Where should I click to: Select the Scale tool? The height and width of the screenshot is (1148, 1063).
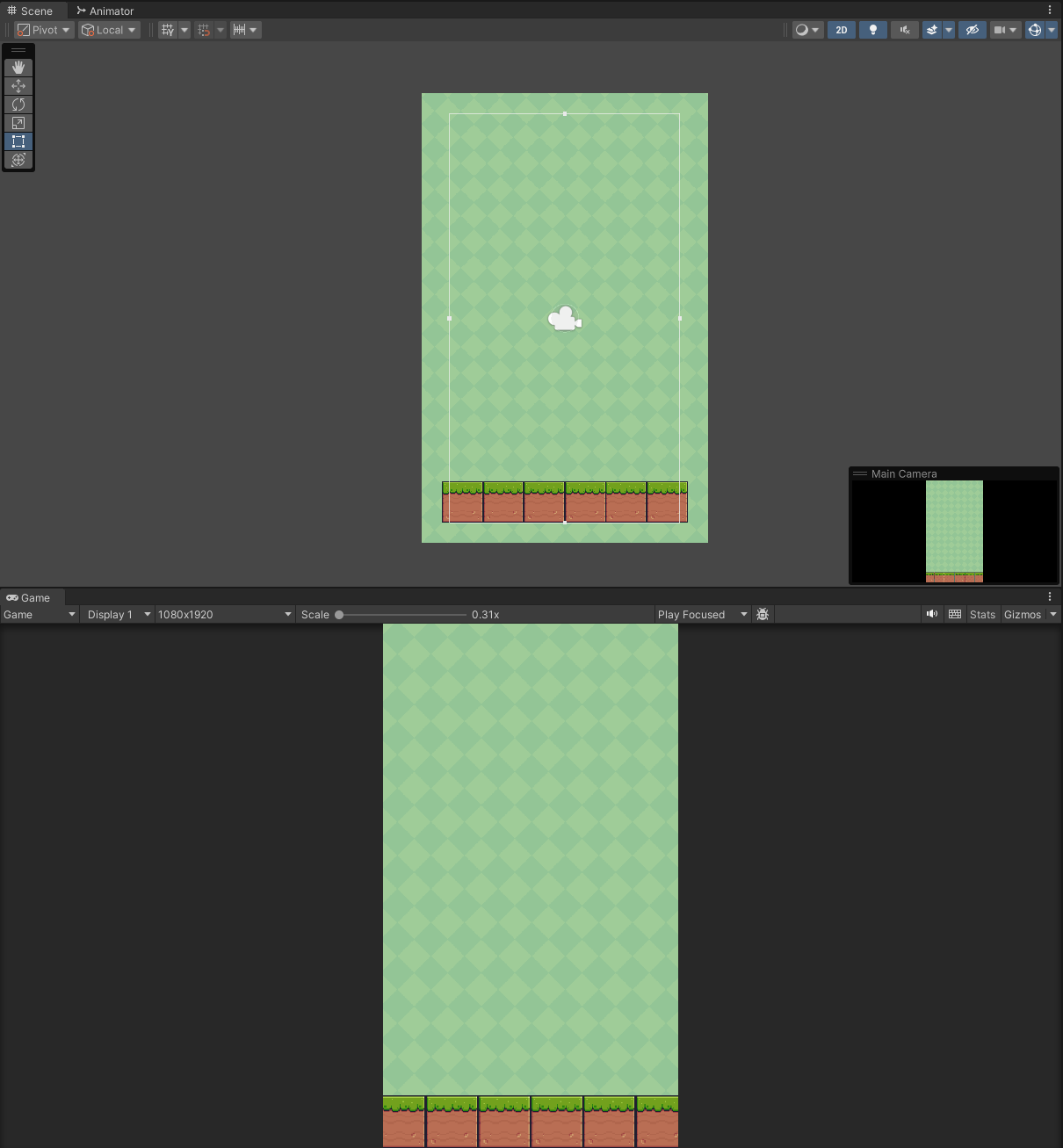18,123
